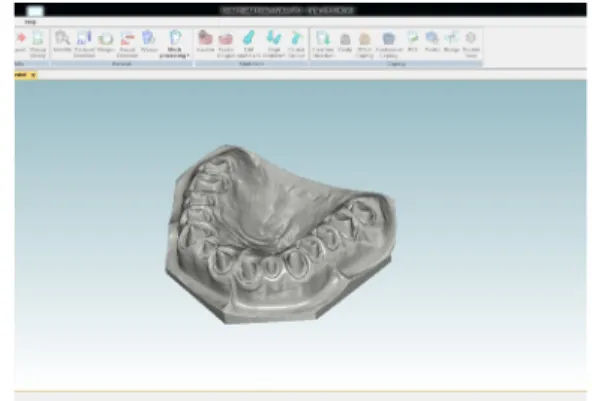Click the dental cast model in the viewport

[280, 234]
